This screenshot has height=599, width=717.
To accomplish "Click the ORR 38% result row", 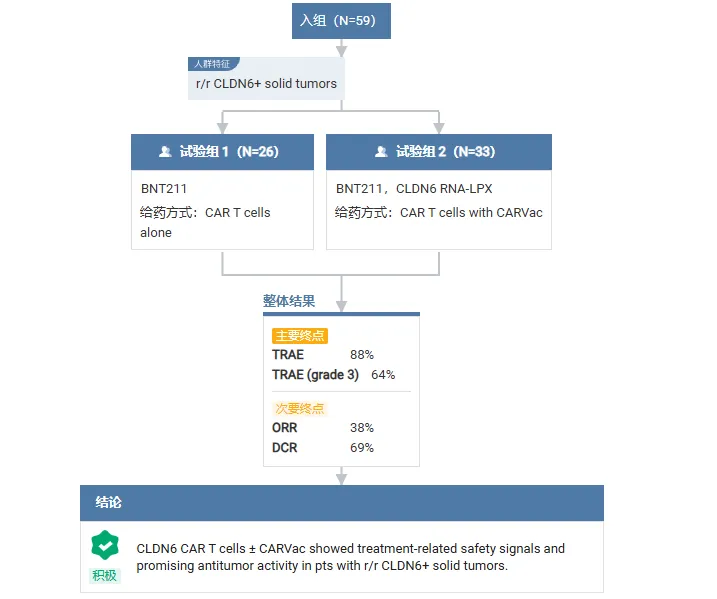I will pyautogui.click(x=323, y=428).
